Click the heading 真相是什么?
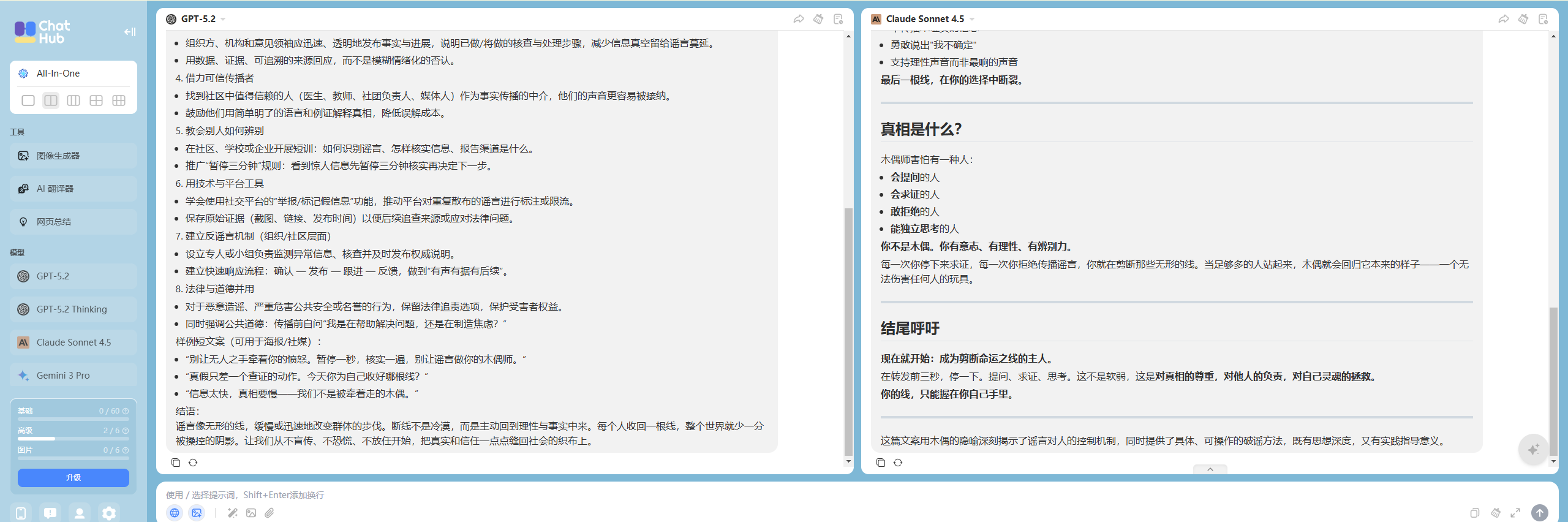Image resolution: width=1568 pixels, height=522 pixels. pyautogui.click(x=921, y=129)
